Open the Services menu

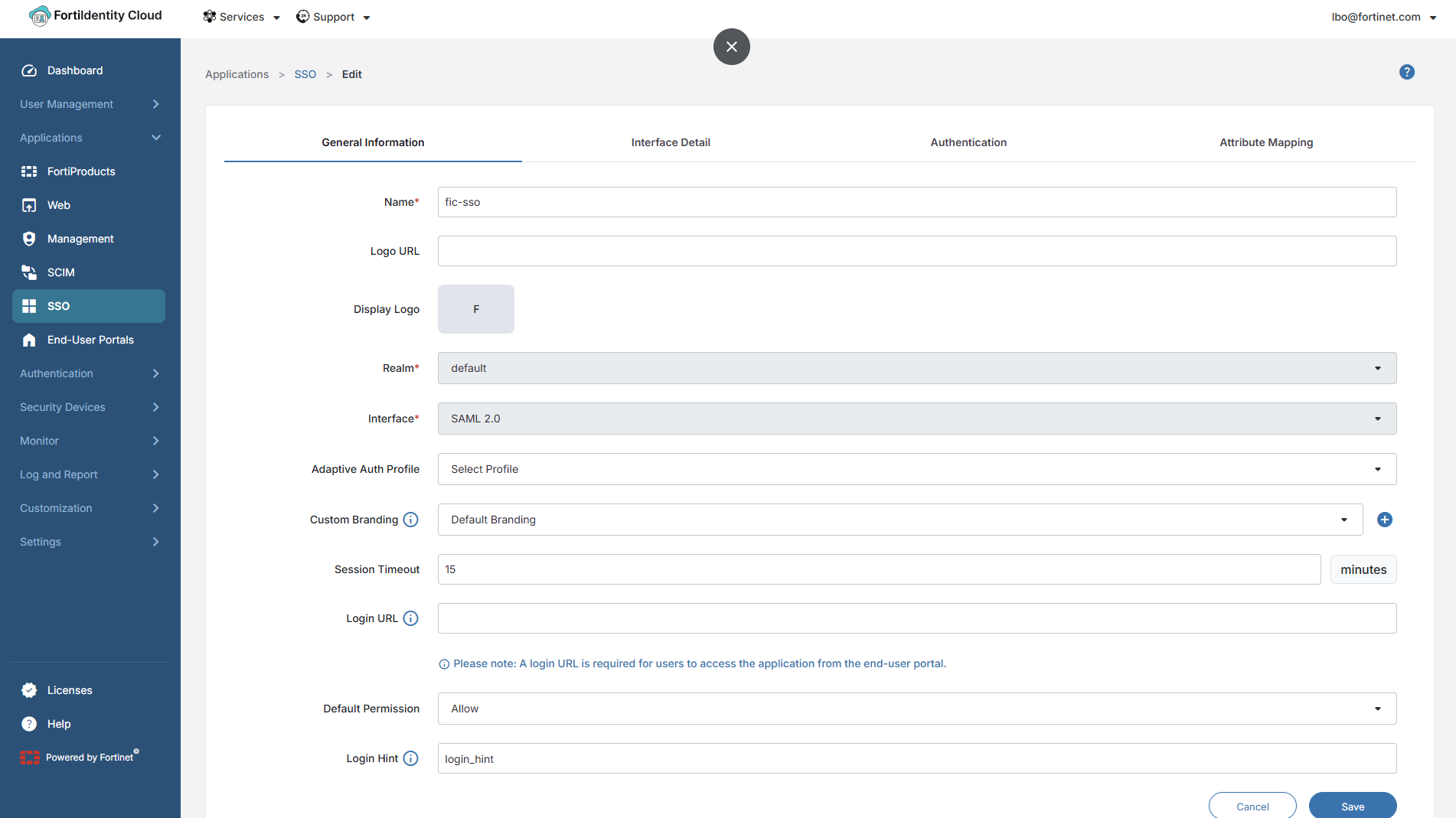(241, 17)
